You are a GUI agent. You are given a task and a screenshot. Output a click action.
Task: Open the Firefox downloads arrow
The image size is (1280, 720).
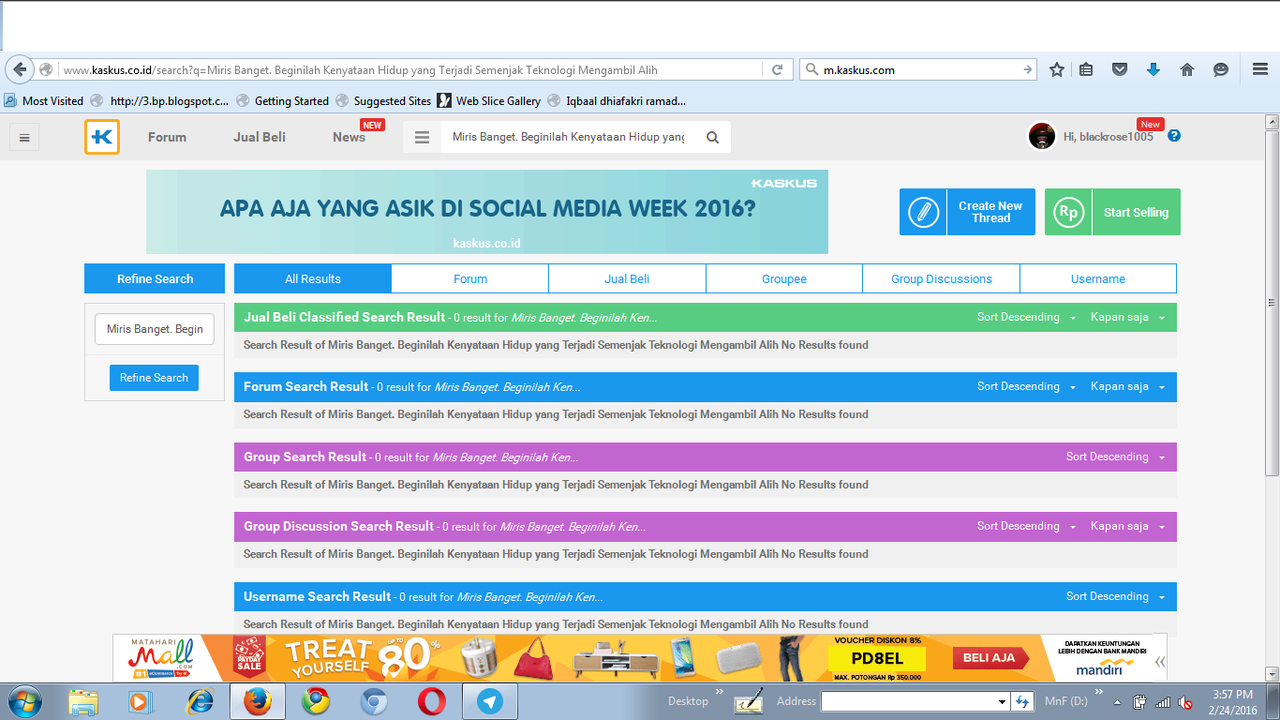point(1153,70)
